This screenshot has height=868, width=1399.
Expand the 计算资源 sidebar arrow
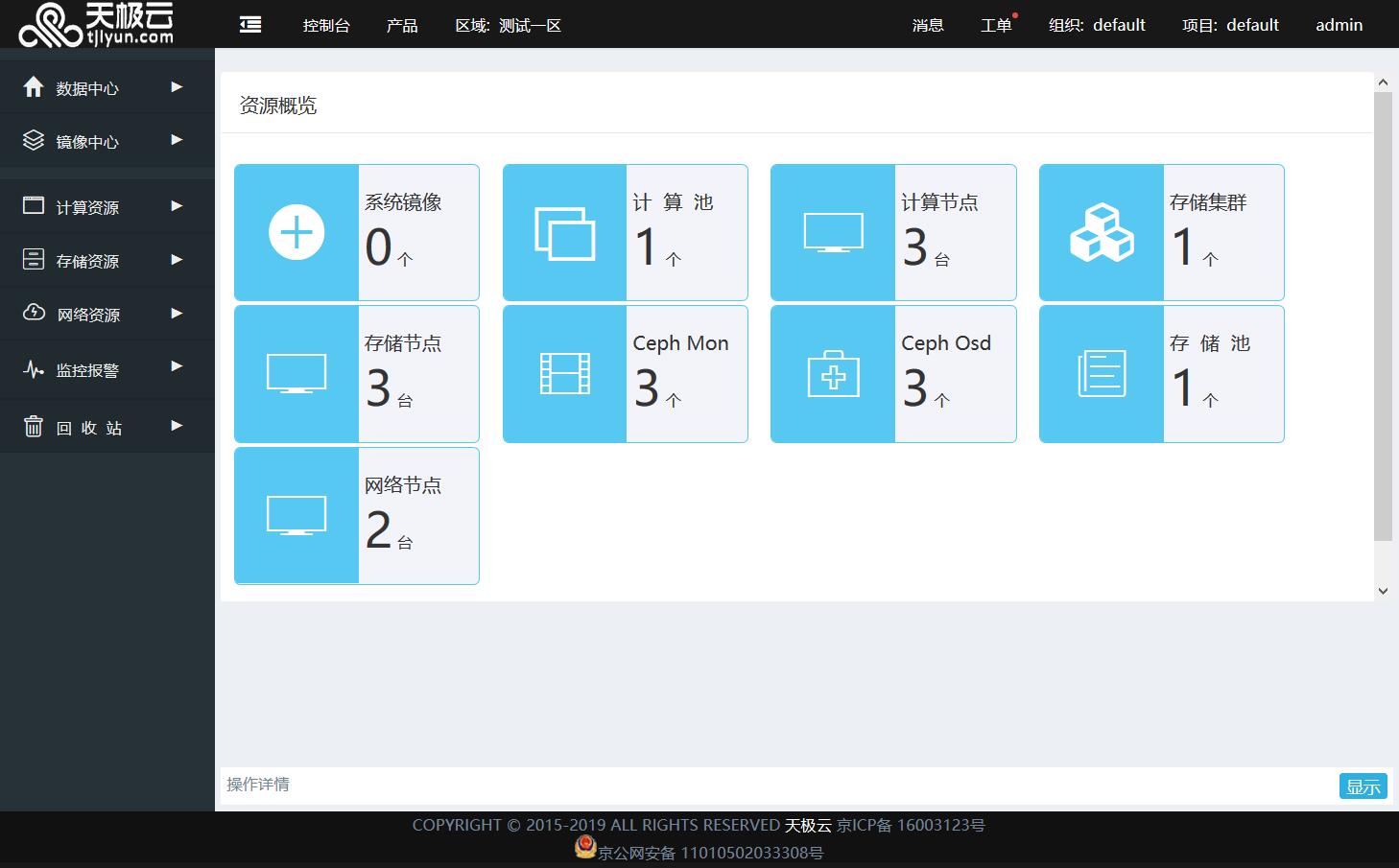[x=177, y=206]
